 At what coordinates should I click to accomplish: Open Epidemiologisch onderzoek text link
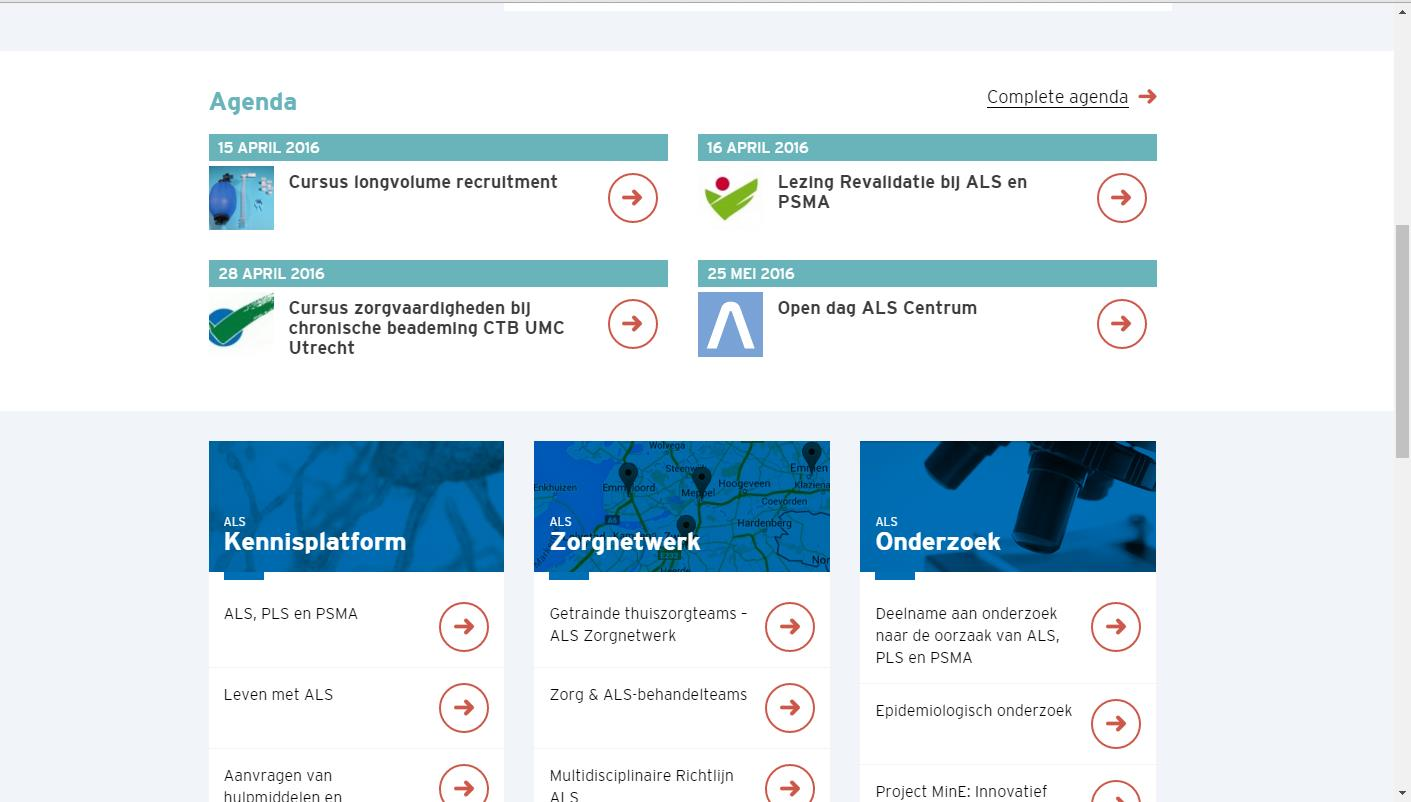[x=974, y=711]
